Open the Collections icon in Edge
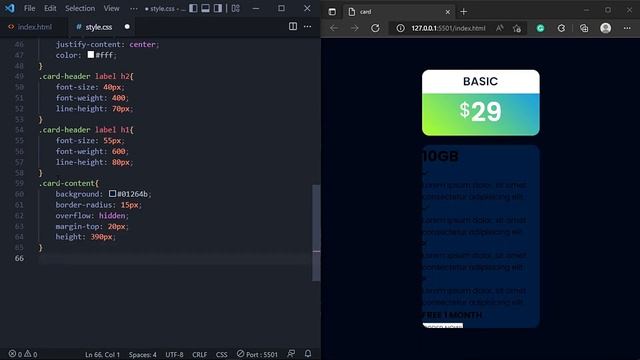 pyautogui.click(x=584, y=28)
